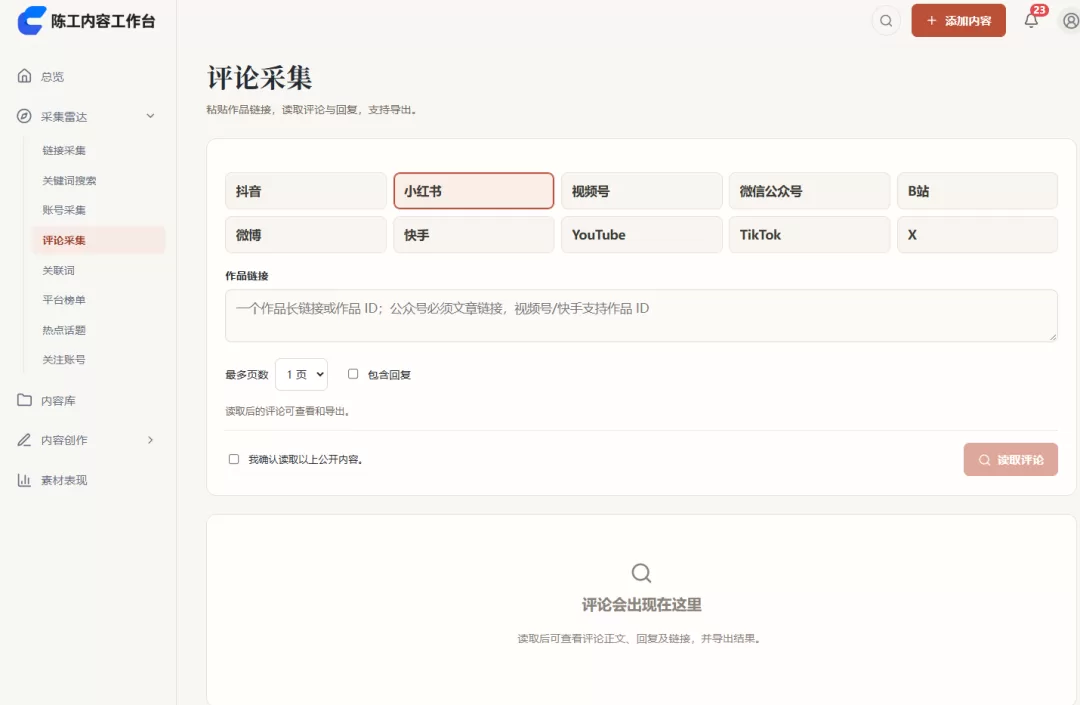The height and width of the screenshot is (705, 1080).
Task: Click the 读取后的评论可查看和导出 hint text
Action: [289, 411]
